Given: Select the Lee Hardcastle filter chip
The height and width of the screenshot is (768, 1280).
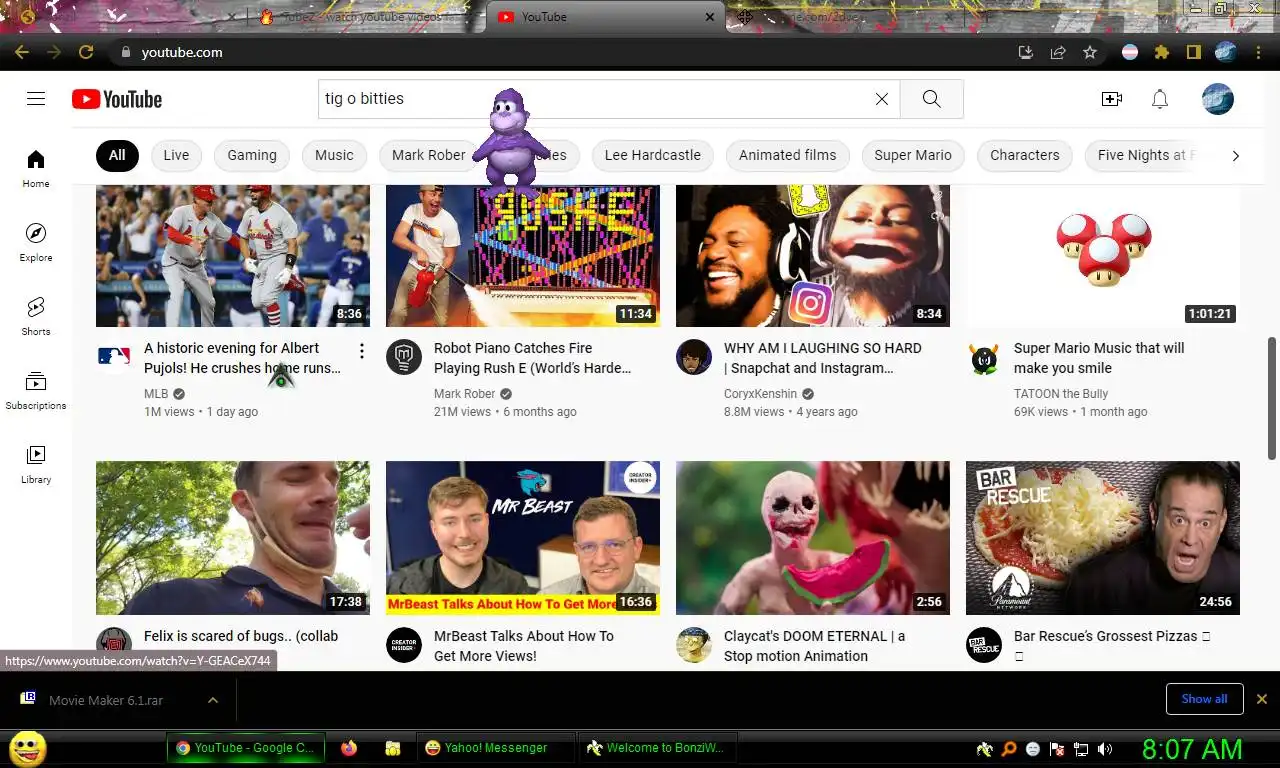Looking at the screenshot, I should 653,155.
